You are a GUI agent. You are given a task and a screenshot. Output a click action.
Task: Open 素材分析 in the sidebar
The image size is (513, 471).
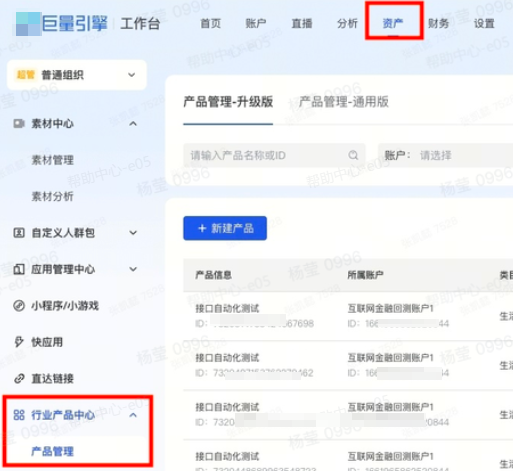52,196
